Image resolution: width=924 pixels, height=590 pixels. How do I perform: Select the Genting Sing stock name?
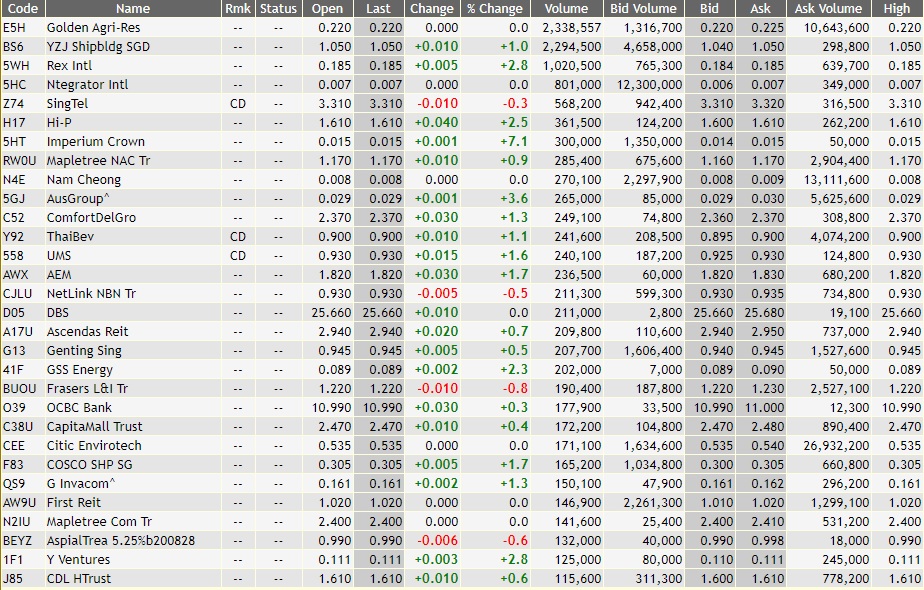click(84, 351)
